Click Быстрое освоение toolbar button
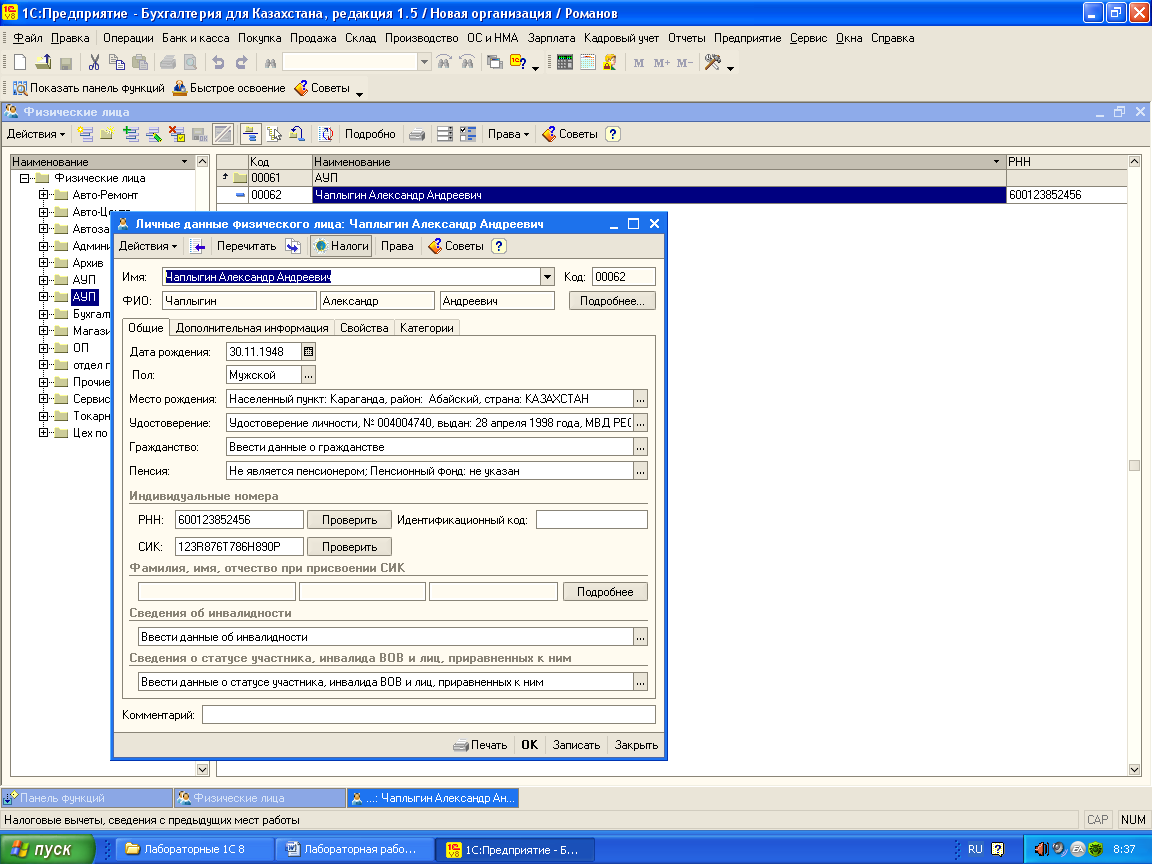The image size is (1152, 864). point(229,88)
